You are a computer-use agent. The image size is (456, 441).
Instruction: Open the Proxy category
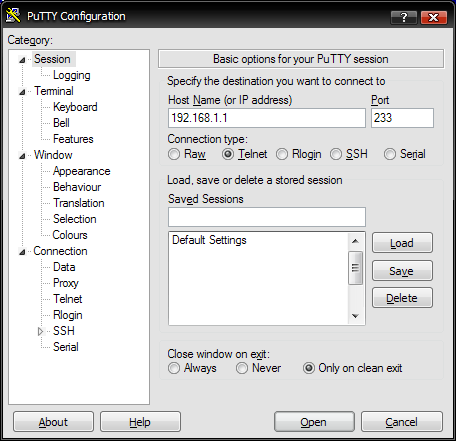point(66,283)
